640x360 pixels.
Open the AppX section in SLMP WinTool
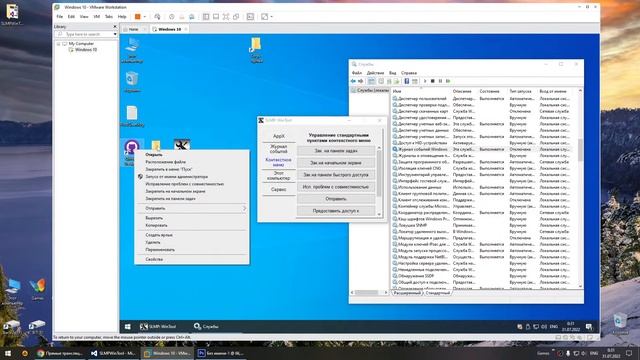pos(279,136)
